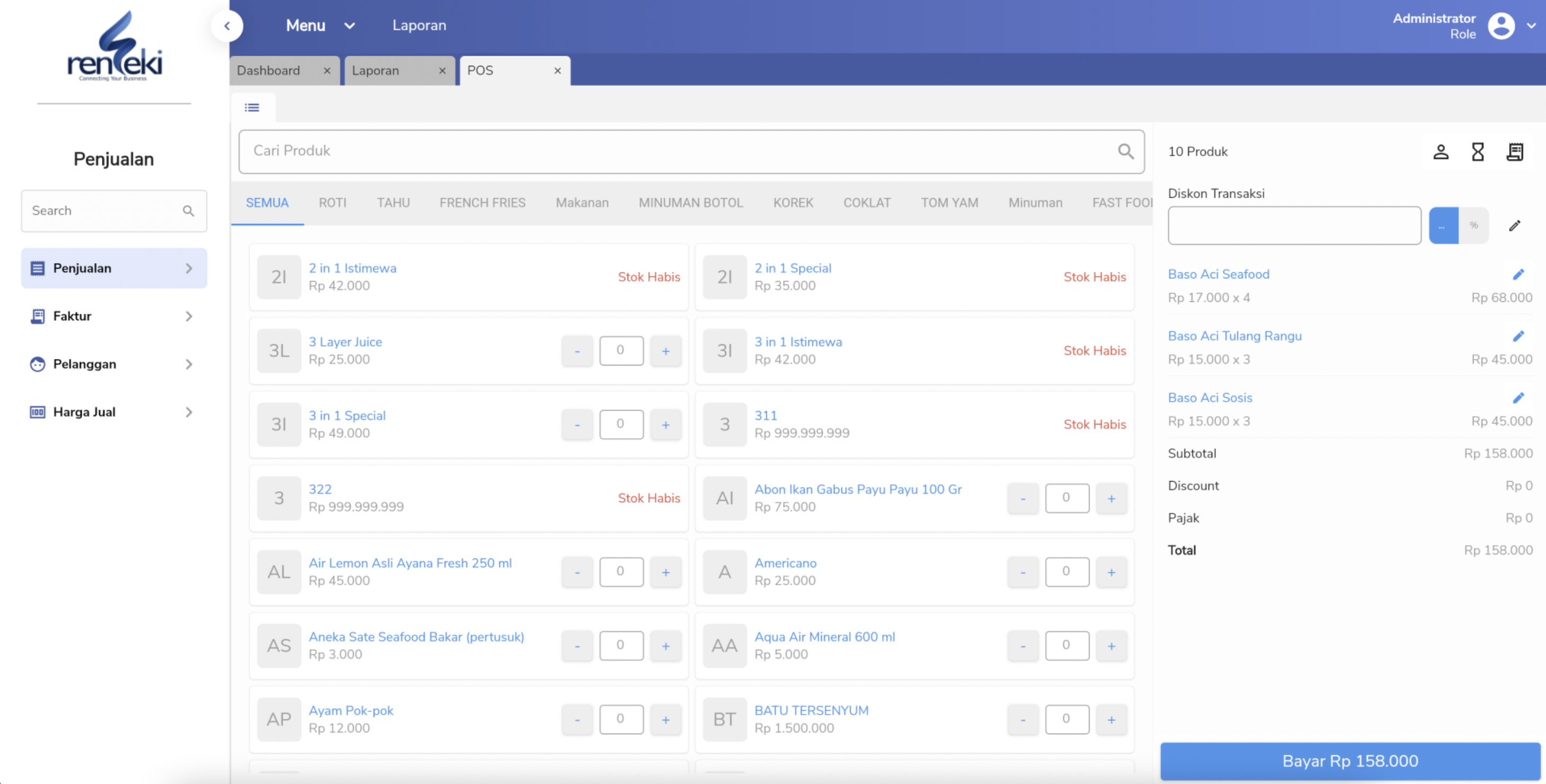1546x784 pixels.
Task: Click the product search magnifier icon
Action: 1125,151
